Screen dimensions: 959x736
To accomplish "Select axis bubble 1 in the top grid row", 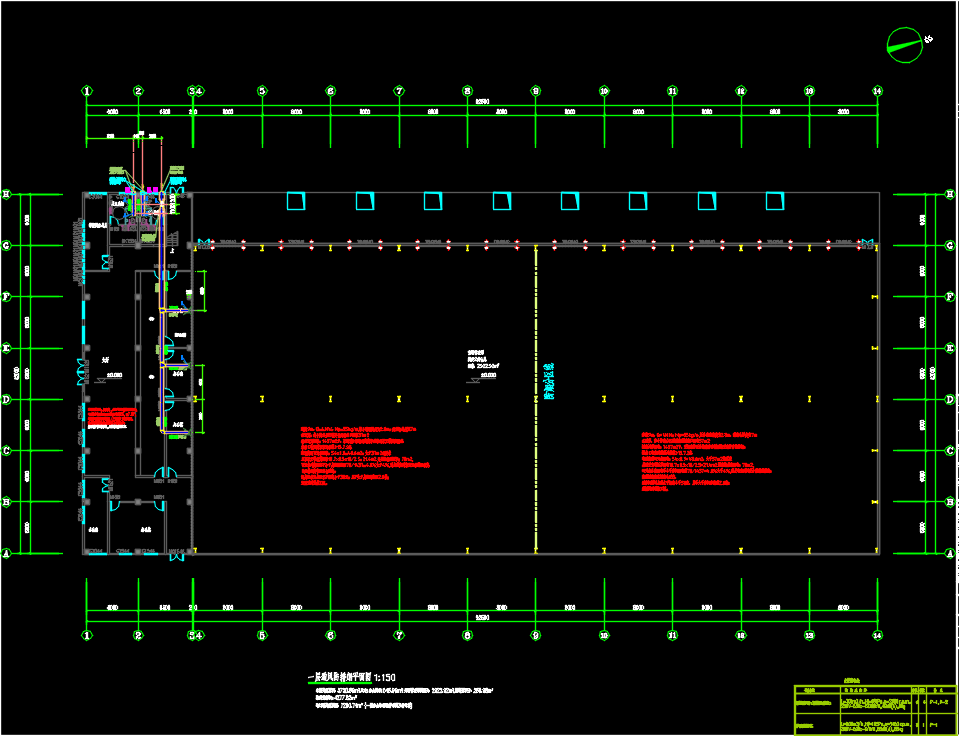I will coord(87,91).
